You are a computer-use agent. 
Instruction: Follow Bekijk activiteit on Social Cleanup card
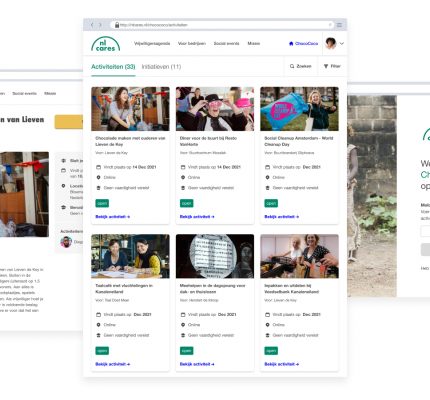pos(282,217)
